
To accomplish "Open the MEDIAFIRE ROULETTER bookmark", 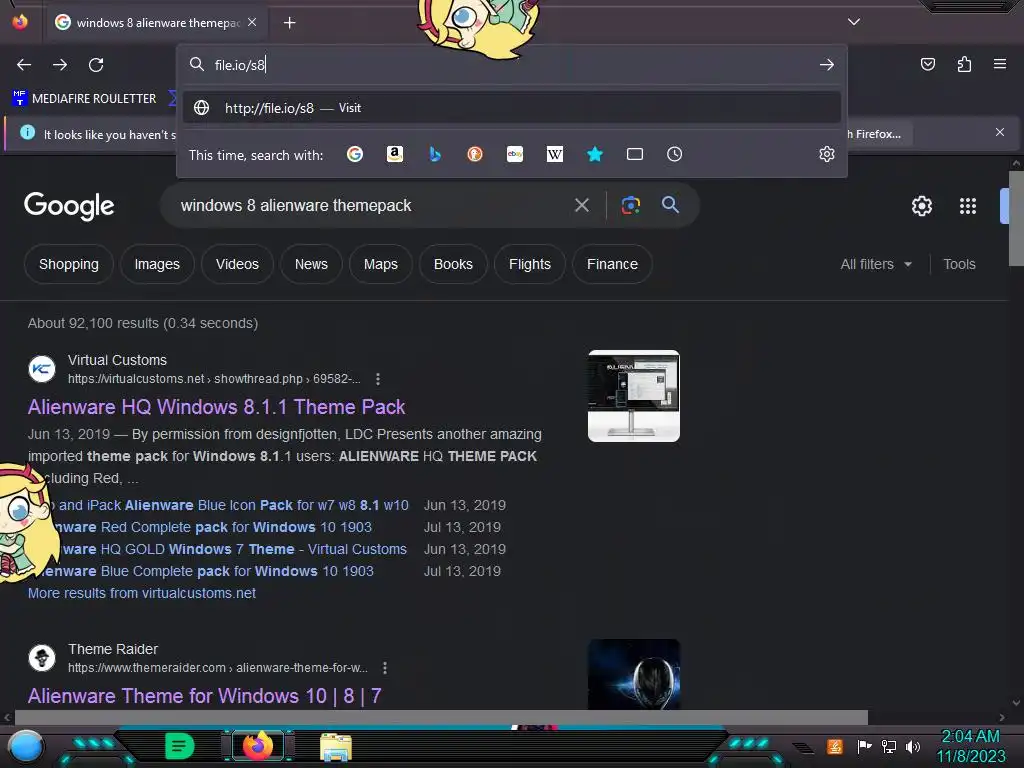I will coord(85,99).
